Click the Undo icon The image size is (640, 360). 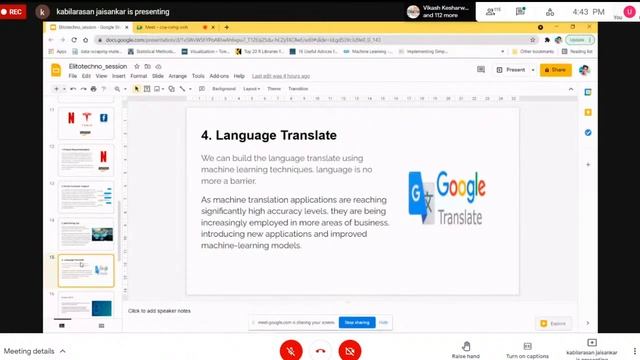(x=73, y=89)
